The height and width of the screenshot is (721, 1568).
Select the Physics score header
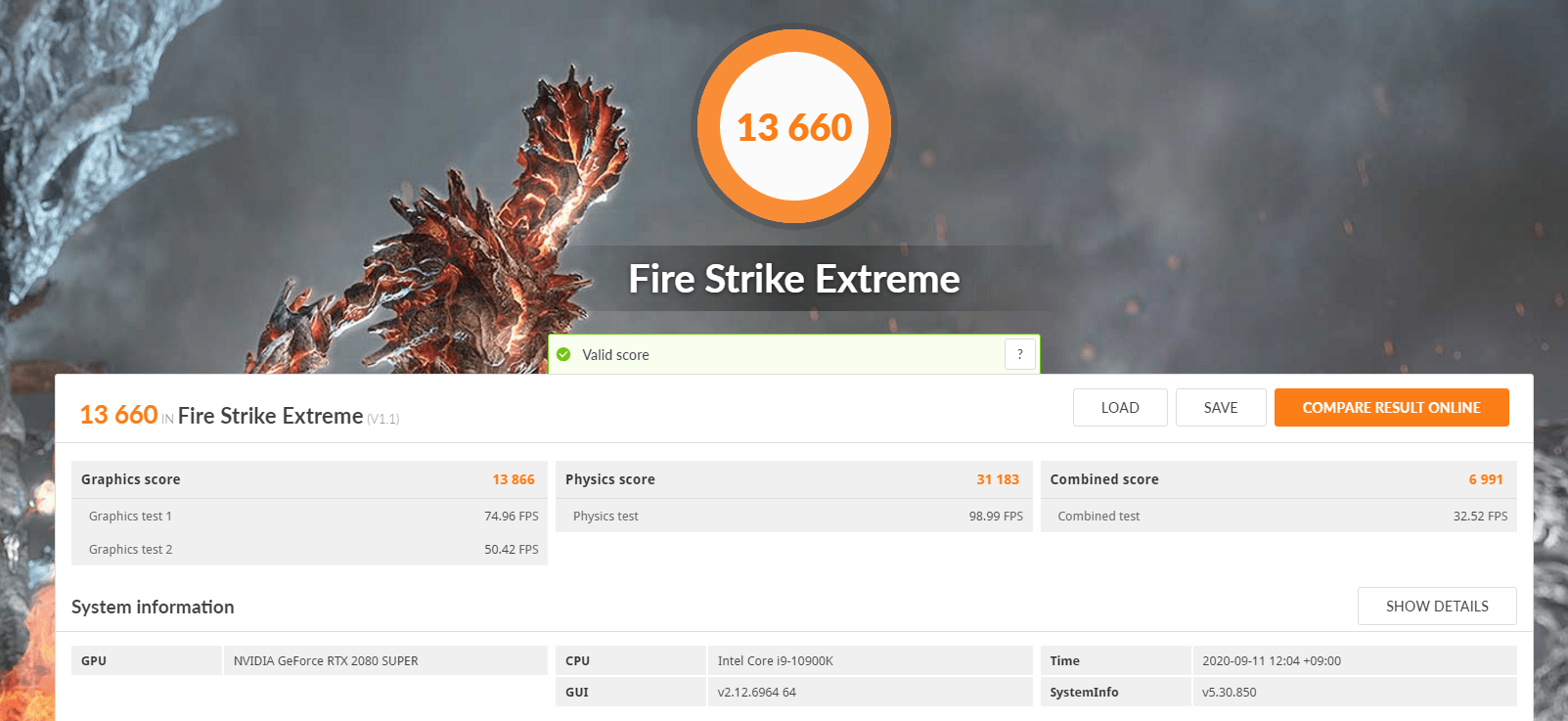pyautogui.click(x=793, y=479)
